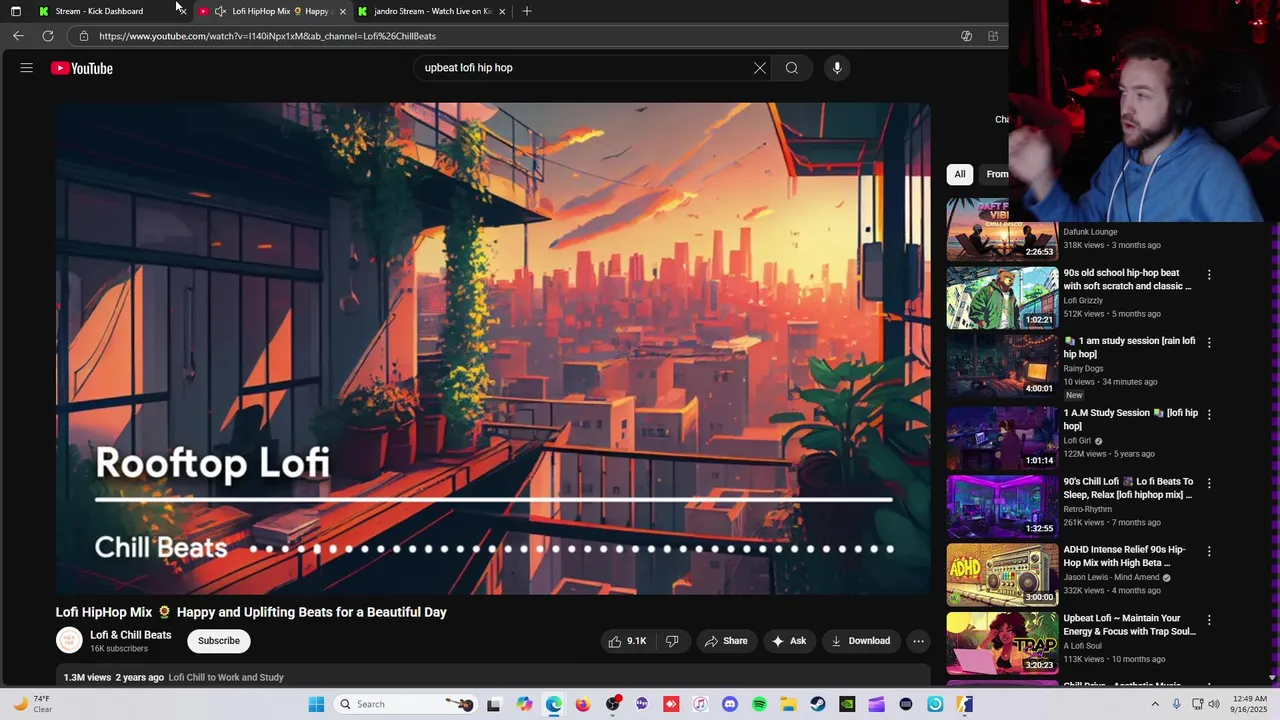Click the browser address bar URL
This screenshot has width=1280, height=720.
[x=267, y=36]
